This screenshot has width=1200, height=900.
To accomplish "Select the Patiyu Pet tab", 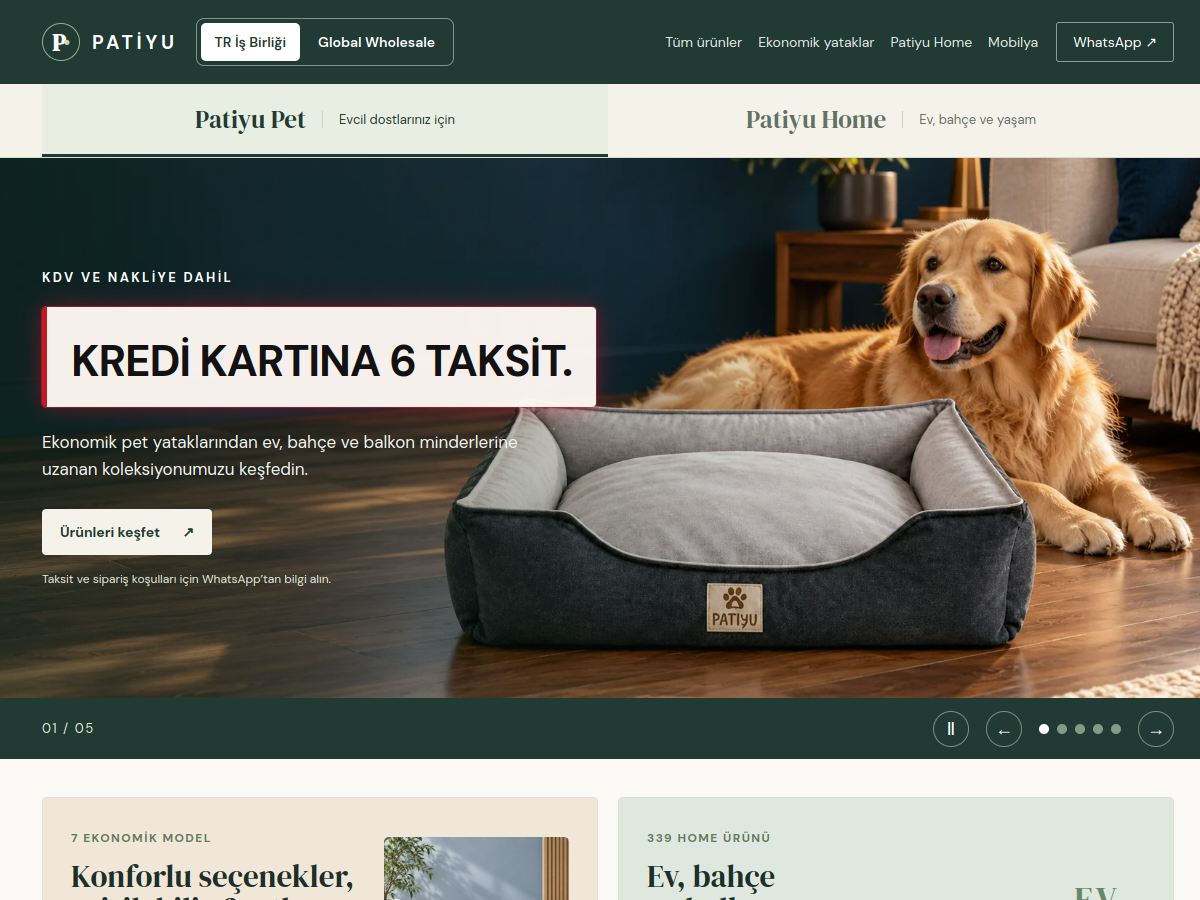I will (x=325, y=120).
